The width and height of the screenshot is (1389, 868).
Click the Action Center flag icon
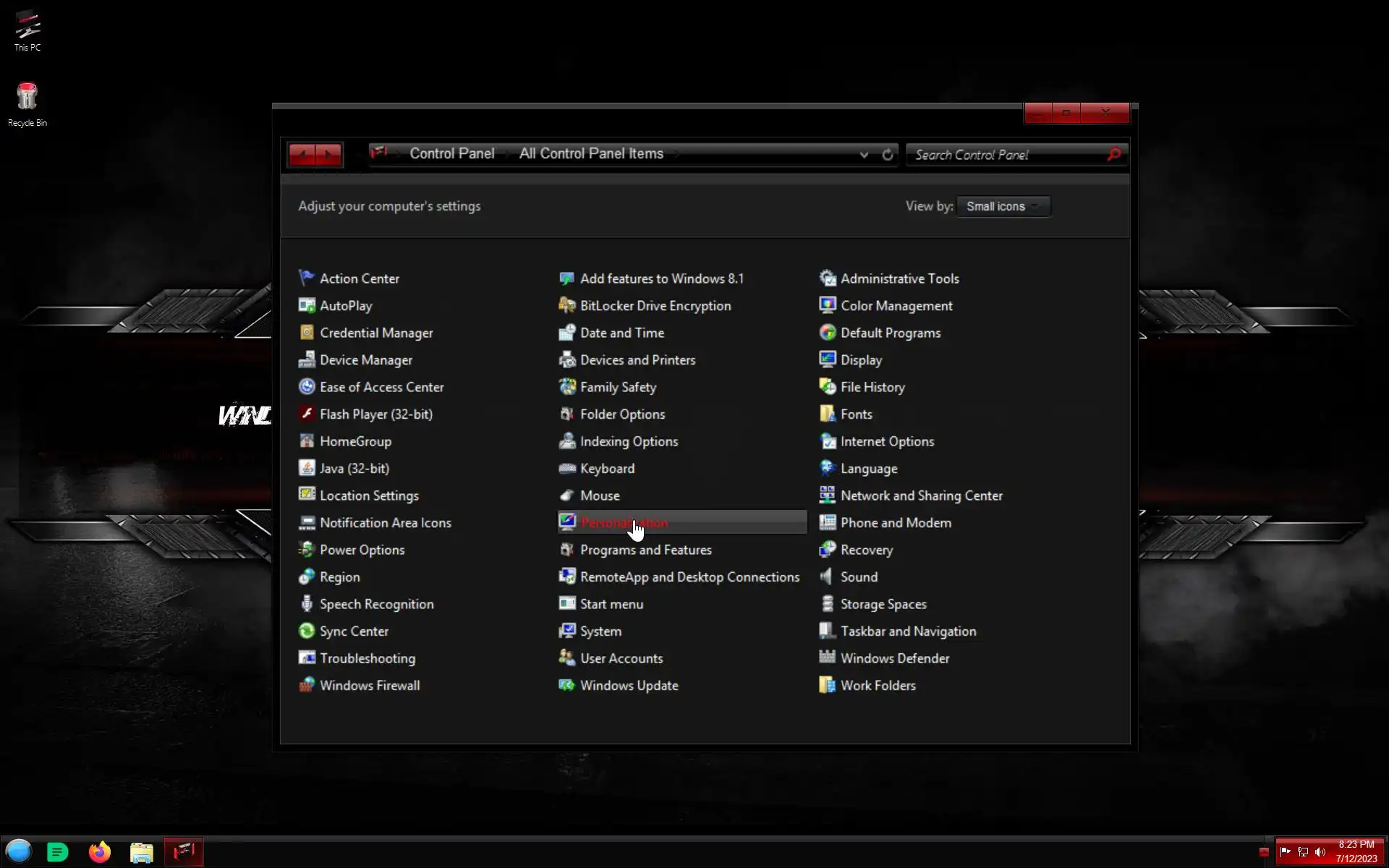click(x=306, y=278)
